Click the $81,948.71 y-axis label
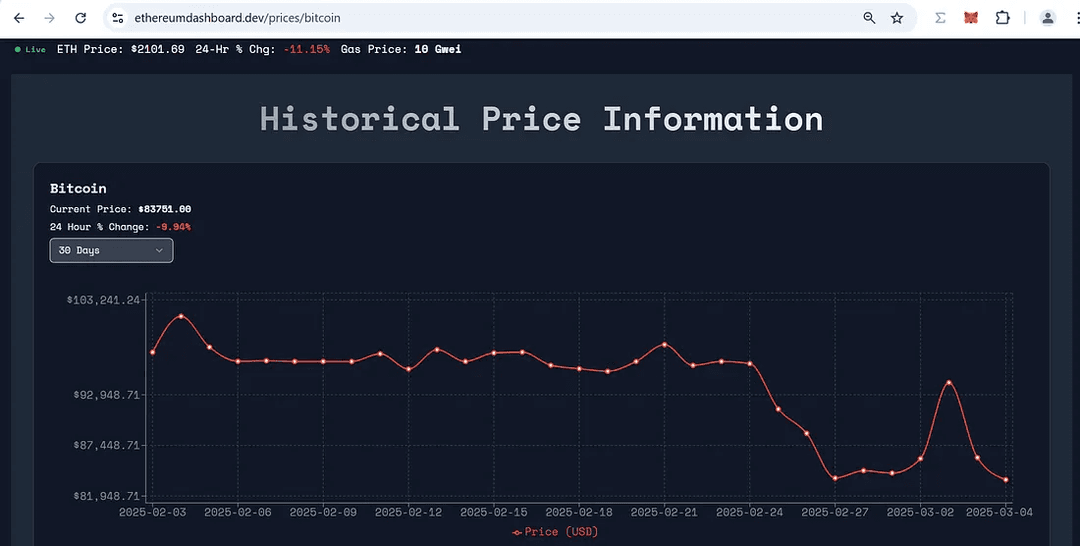Screen dimensions: 1080x546 107,496
